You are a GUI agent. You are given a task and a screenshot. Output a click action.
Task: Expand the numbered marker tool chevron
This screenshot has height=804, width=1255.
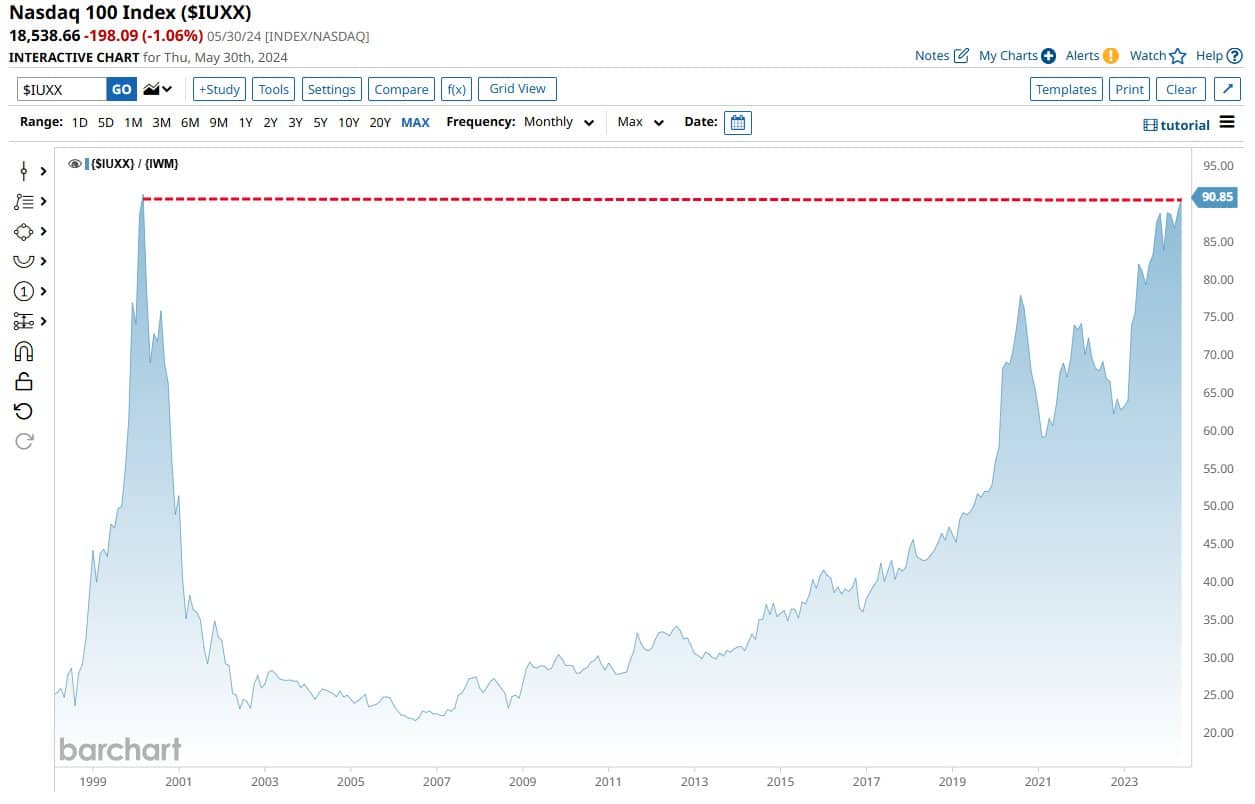coord(43,291)
